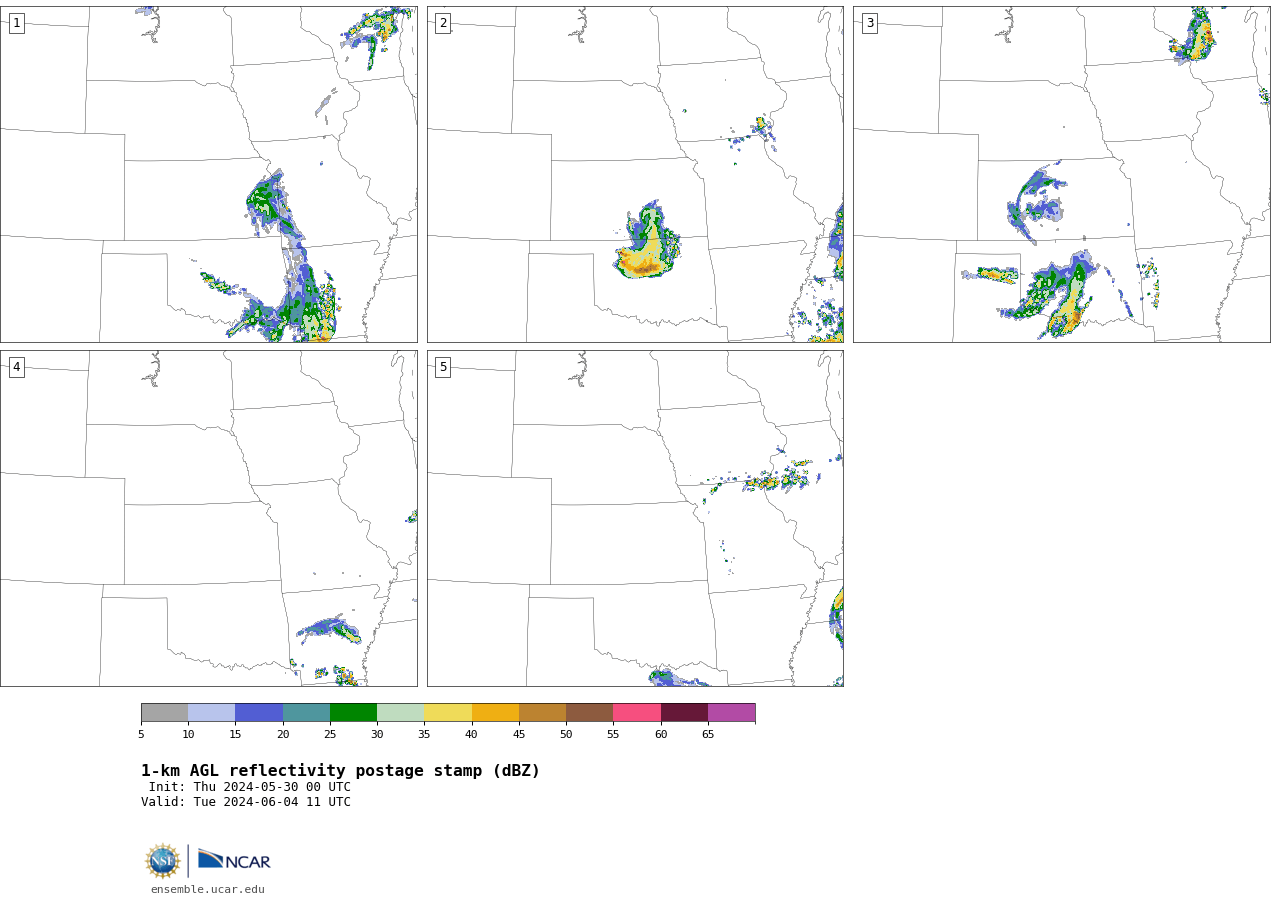This screenshot has width=1280, height=901.
Task: Open ensemble member 2 reflectivity map
Action: point(635,174)
